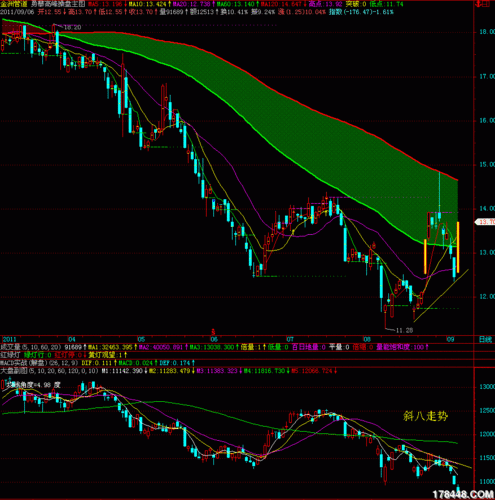Click the 14.00 price axis label
The image size is (495, 500).
click(487, 209)
